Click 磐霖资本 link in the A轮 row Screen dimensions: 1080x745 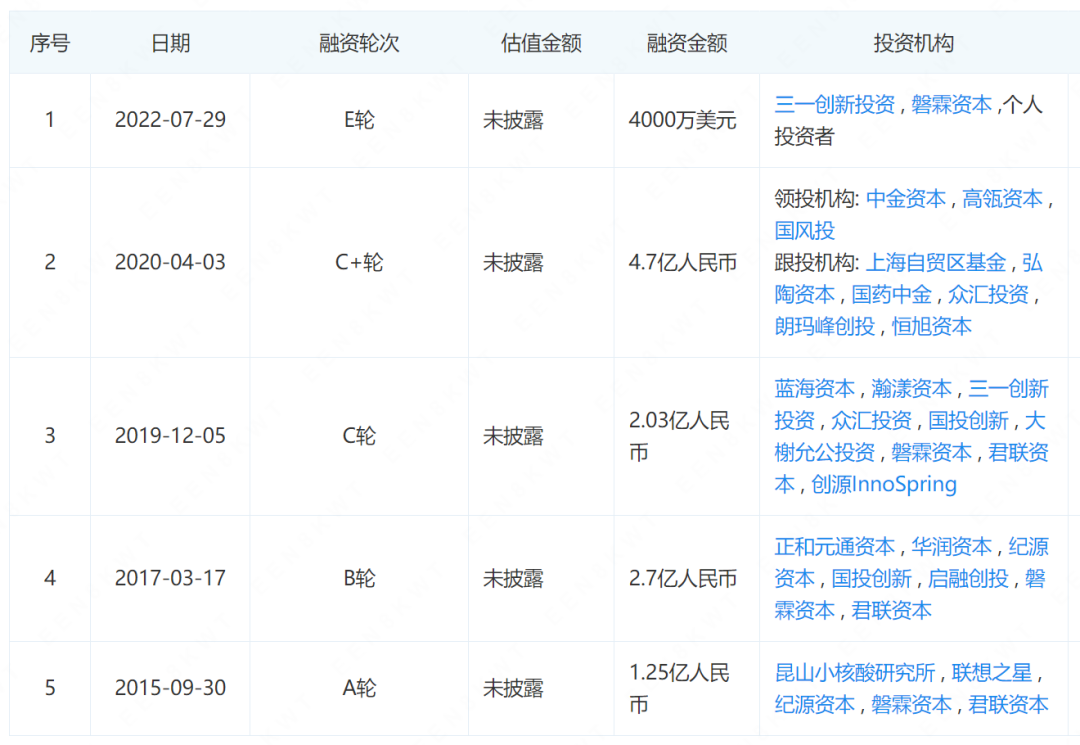tap(911, 704)
